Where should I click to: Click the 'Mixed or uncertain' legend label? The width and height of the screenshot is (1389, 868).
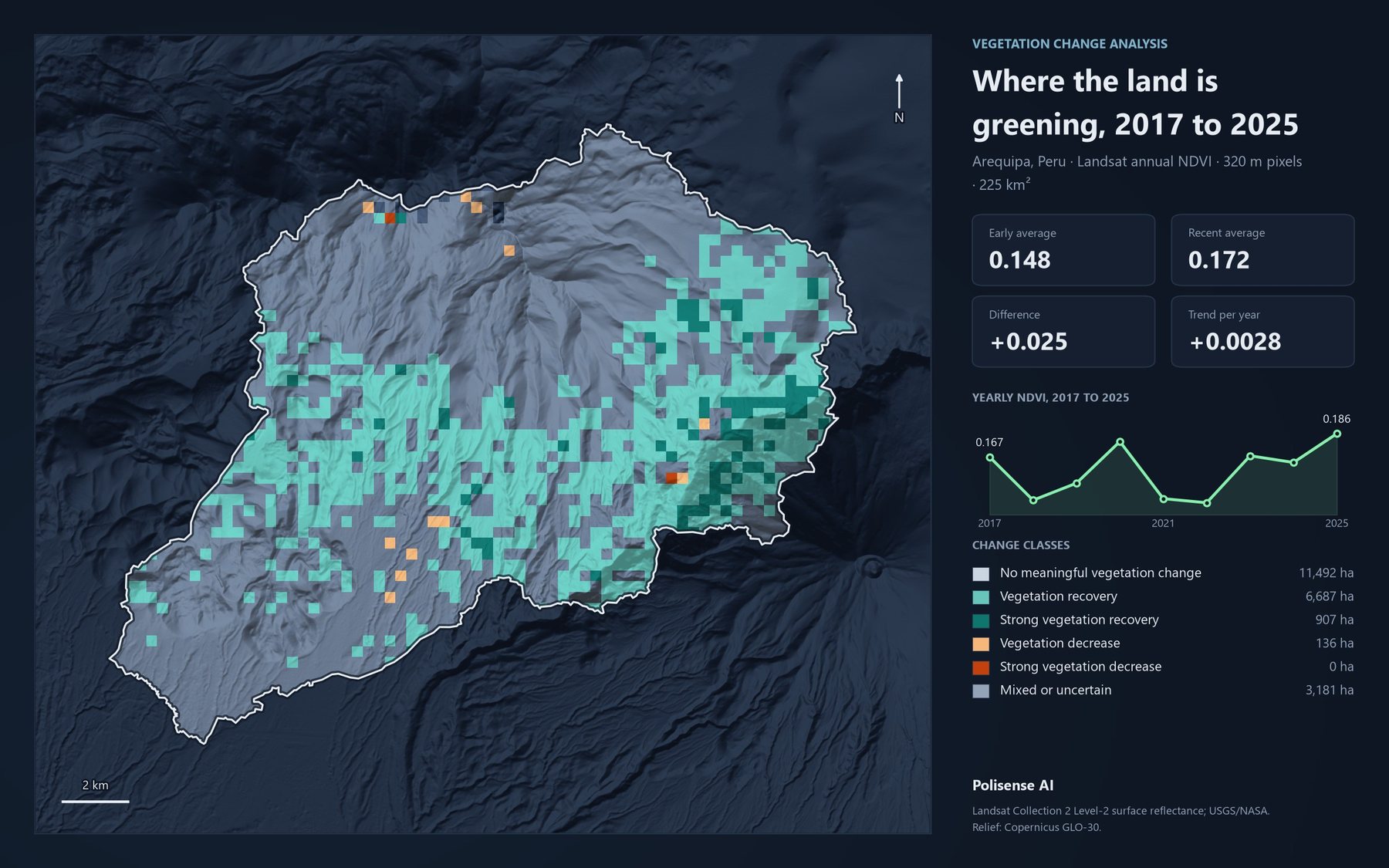[x=1056, y=690]
